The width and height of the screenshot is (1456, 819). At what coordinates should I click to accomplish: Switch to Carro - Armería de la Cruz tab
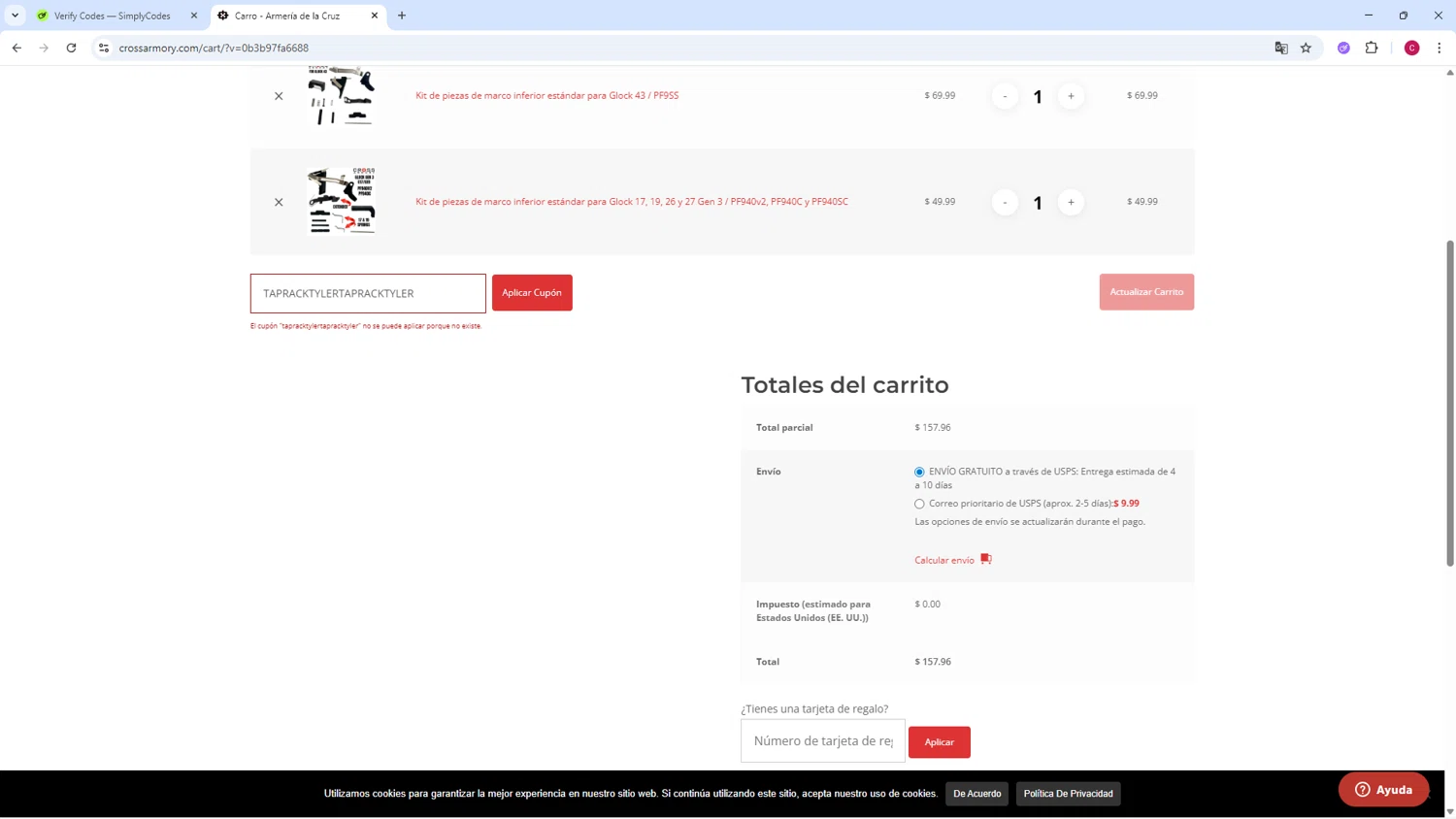tap(287, 16)
